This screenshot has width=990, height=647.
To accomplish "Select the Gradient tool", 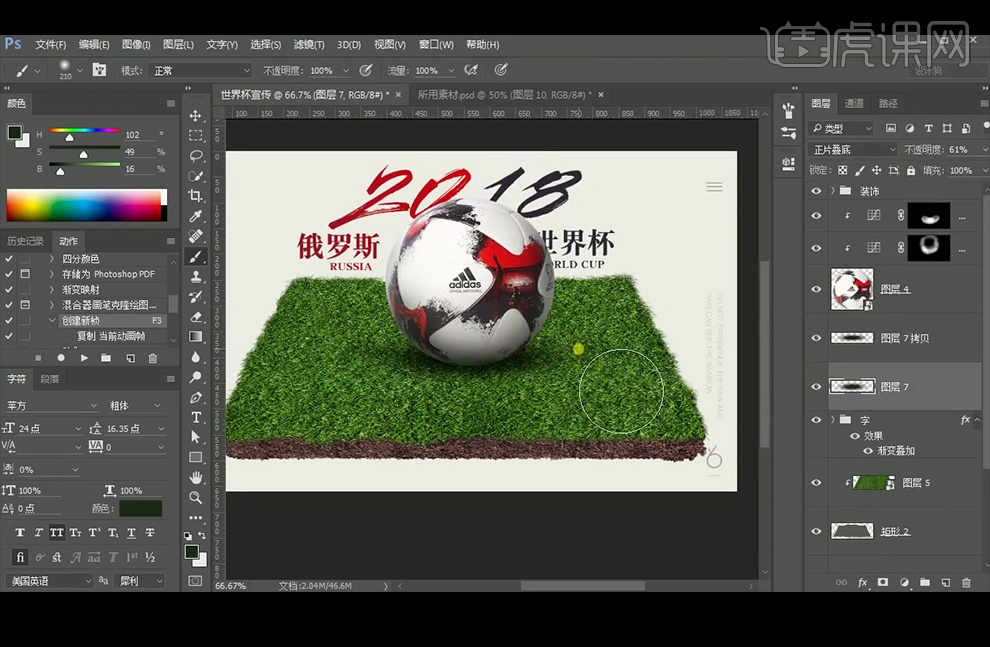I will (196, 336).
